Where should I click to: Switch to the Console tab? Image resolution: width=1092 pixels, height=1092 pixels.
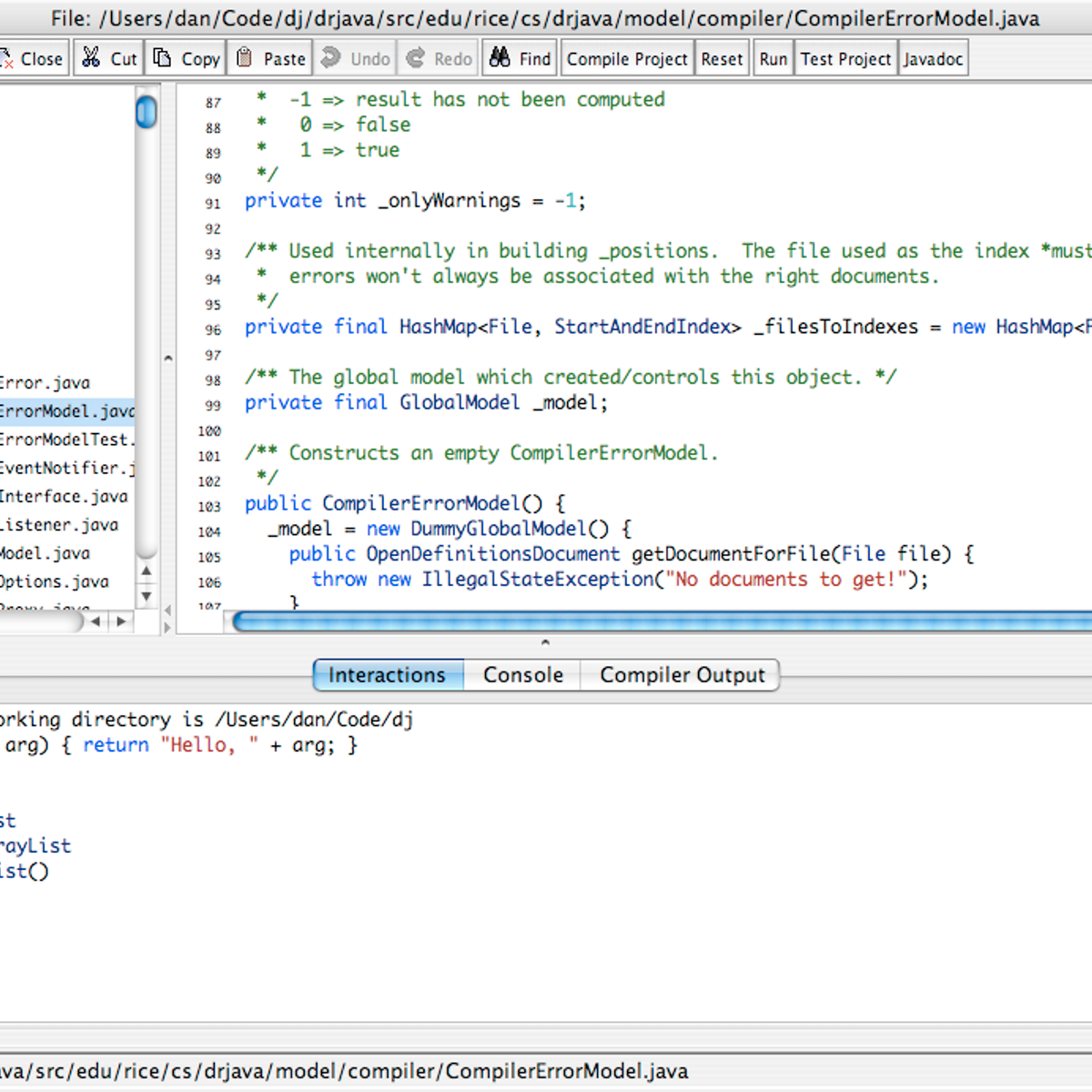coord(522,674)
